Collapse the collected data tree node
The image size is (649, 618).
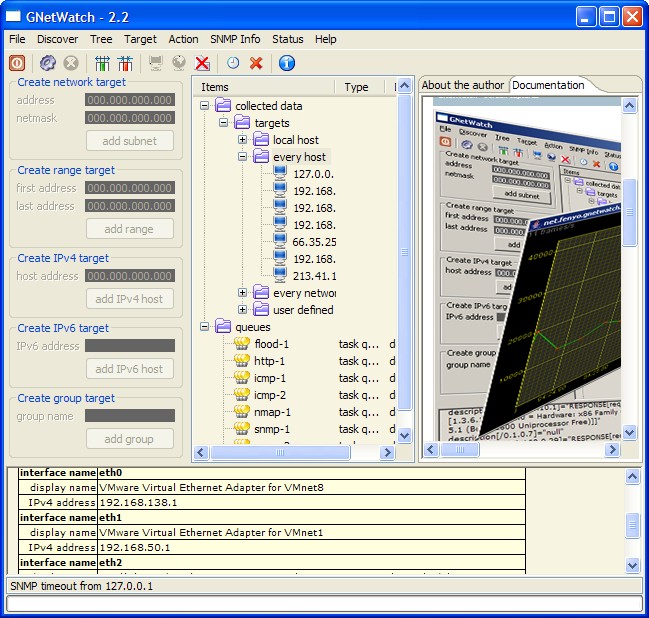[204, 106]
